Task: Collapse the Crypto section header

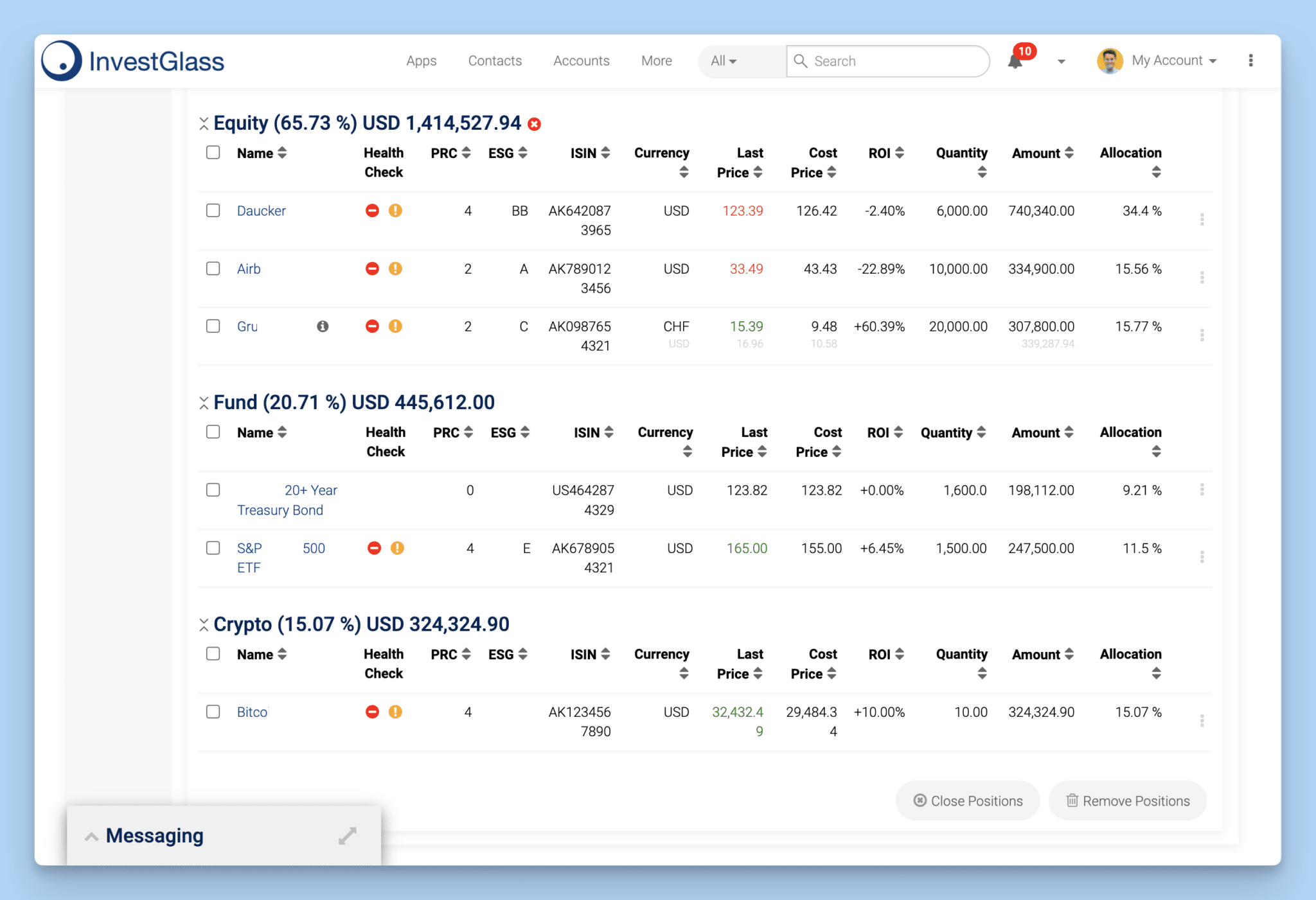Action: click(x=204, y=624)
